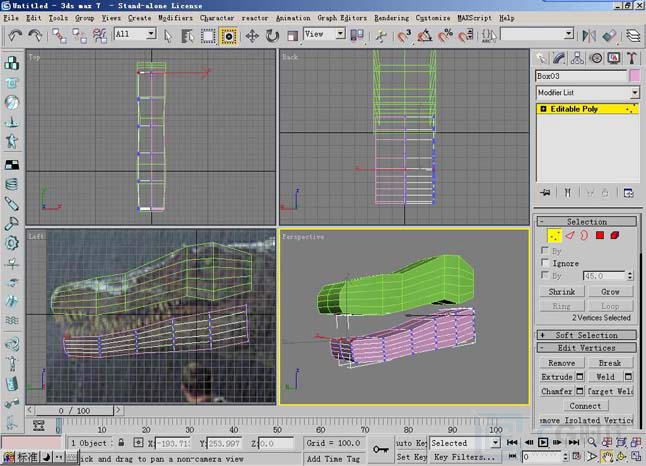Open the Customize menu

click(x=433, y=18)
